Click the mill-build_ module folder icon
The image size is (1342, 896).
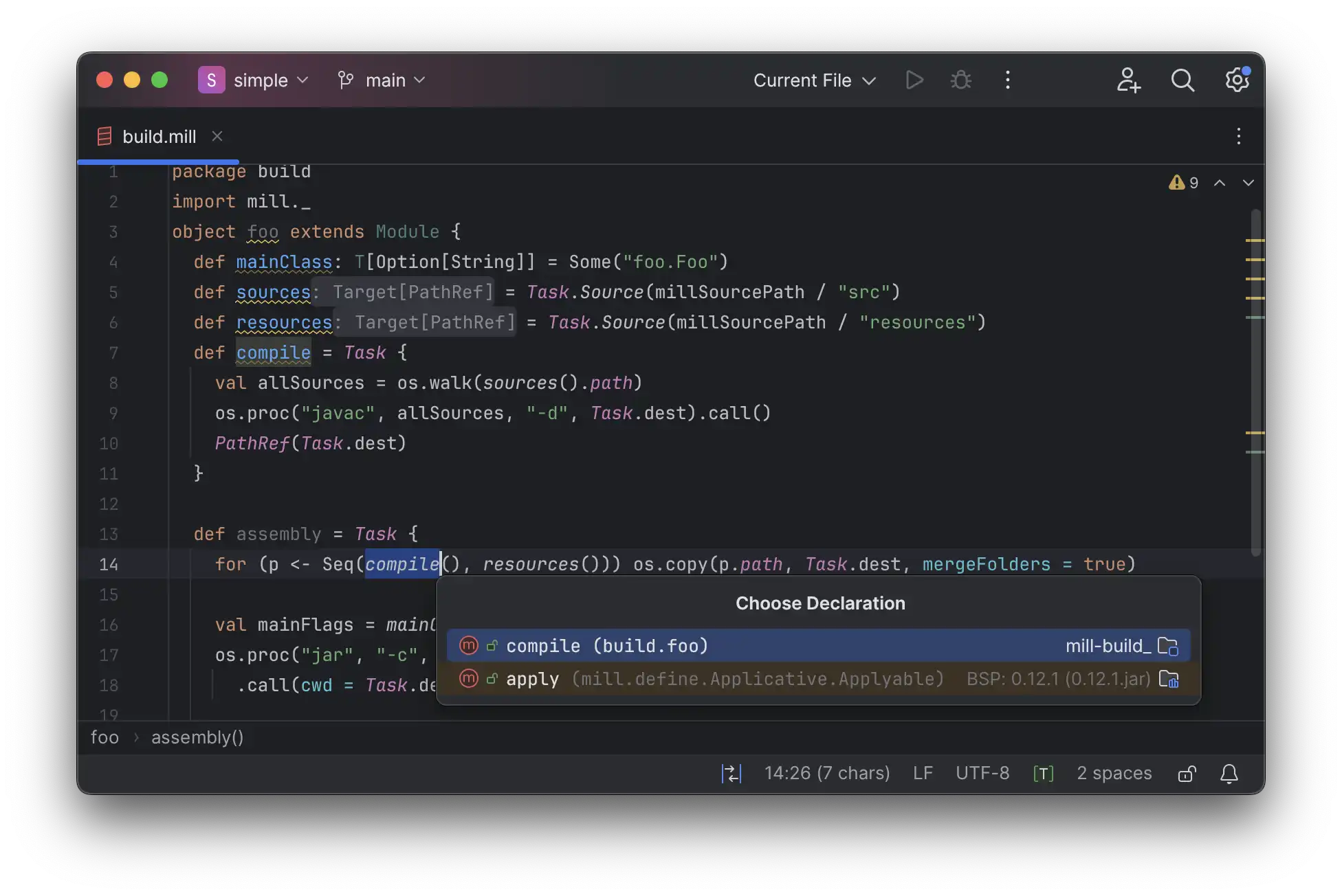(x=1168, y=646)
